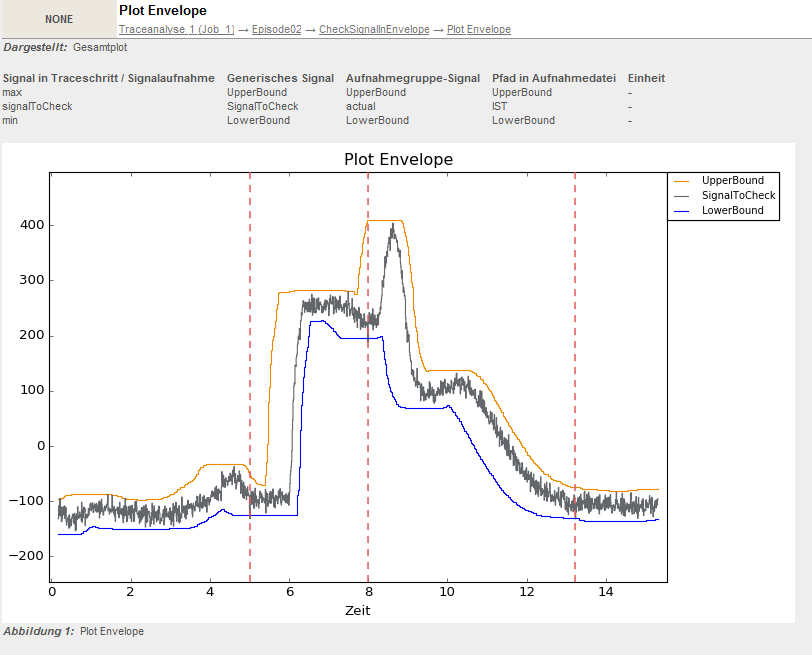Click the 'Abbildung 1: Plot Envelope' figure caption

(74, 631)
